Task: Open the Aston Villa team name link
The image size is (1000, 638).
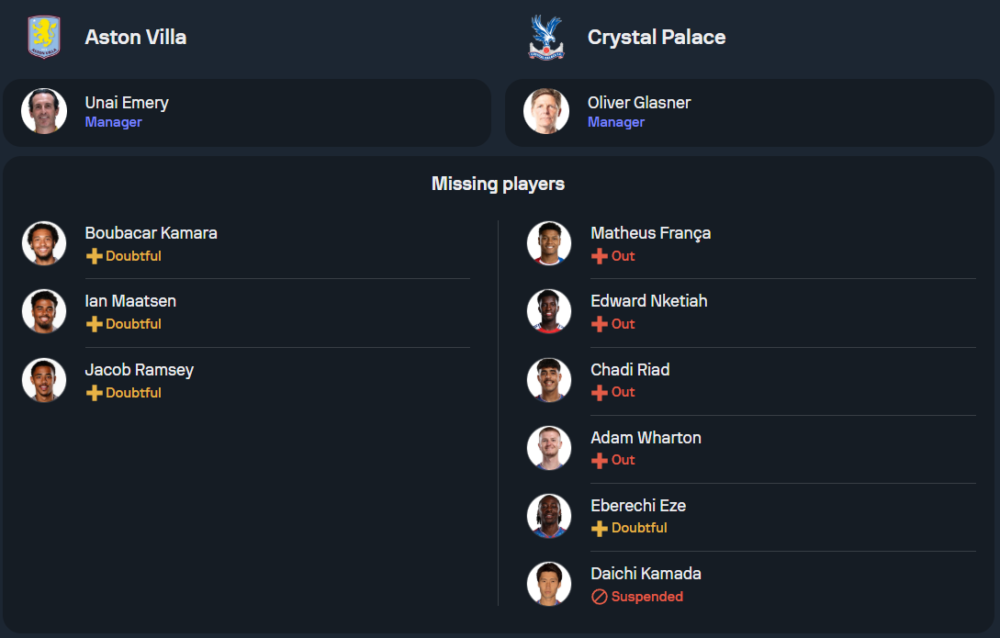Action: [135, 37]
